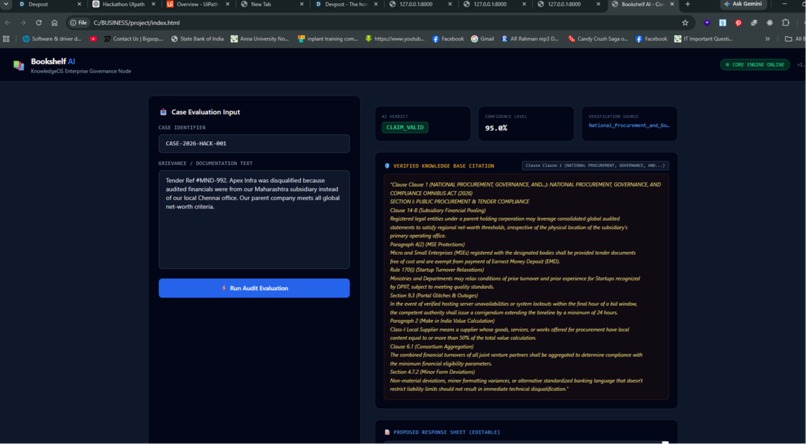Close the Bookshelf AI tab
This screenshot has height=444, width=806.
point(672,4)
